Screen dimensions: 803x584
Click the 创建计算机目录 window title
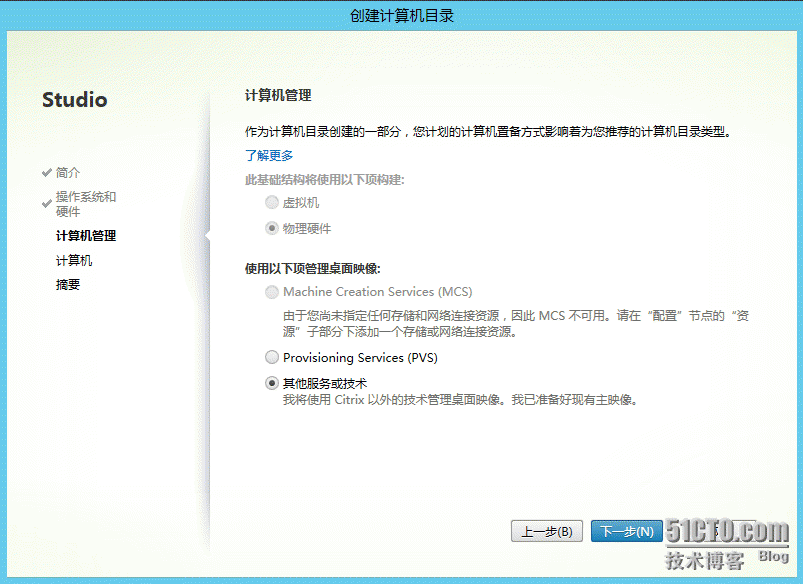(x=402, y=16)
